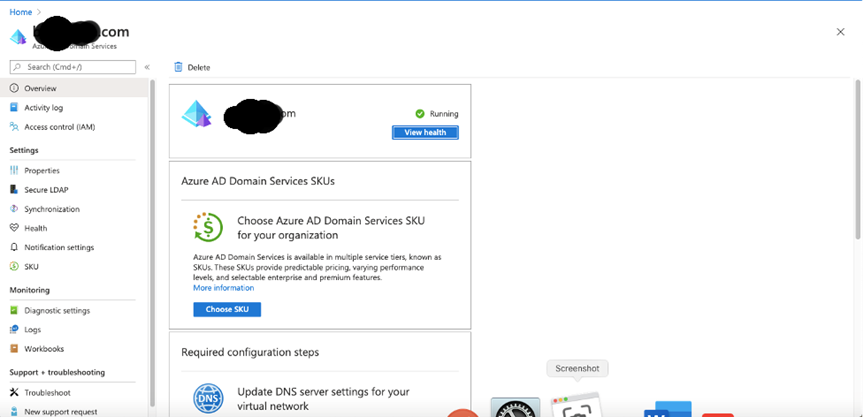Click the Overview info icon in the sidebar
This screenshot has height=417, width=864.
point(14,88)
